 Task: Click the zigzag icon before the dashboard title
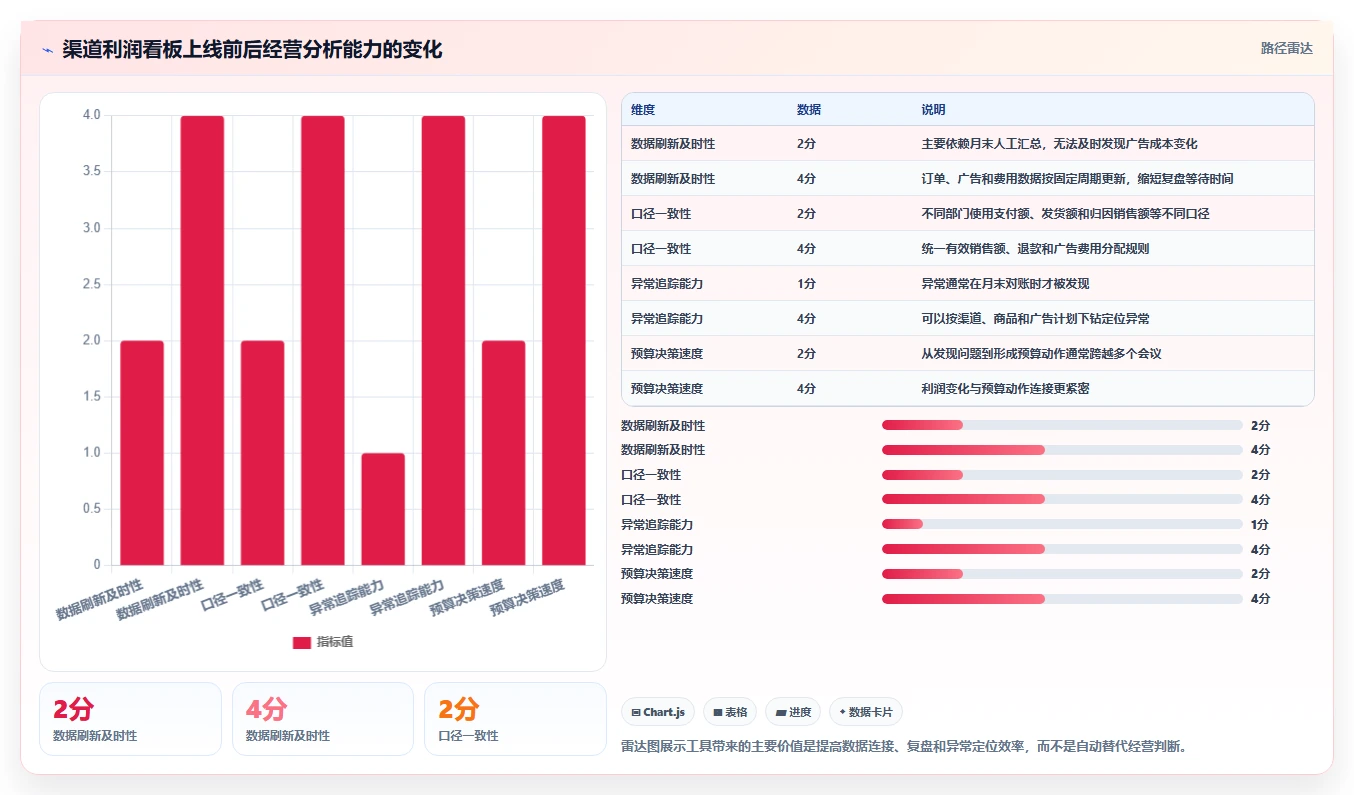tap(47, 50)
